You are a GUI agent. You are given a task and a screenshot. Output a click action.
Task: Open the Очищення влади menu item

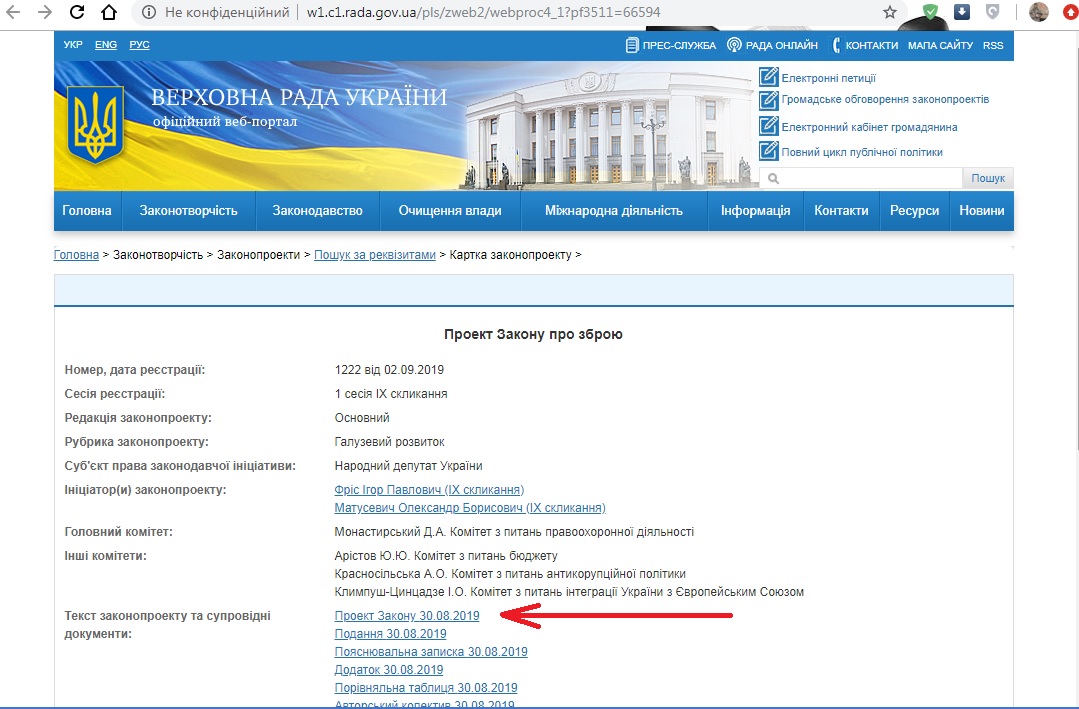point(450,211)
